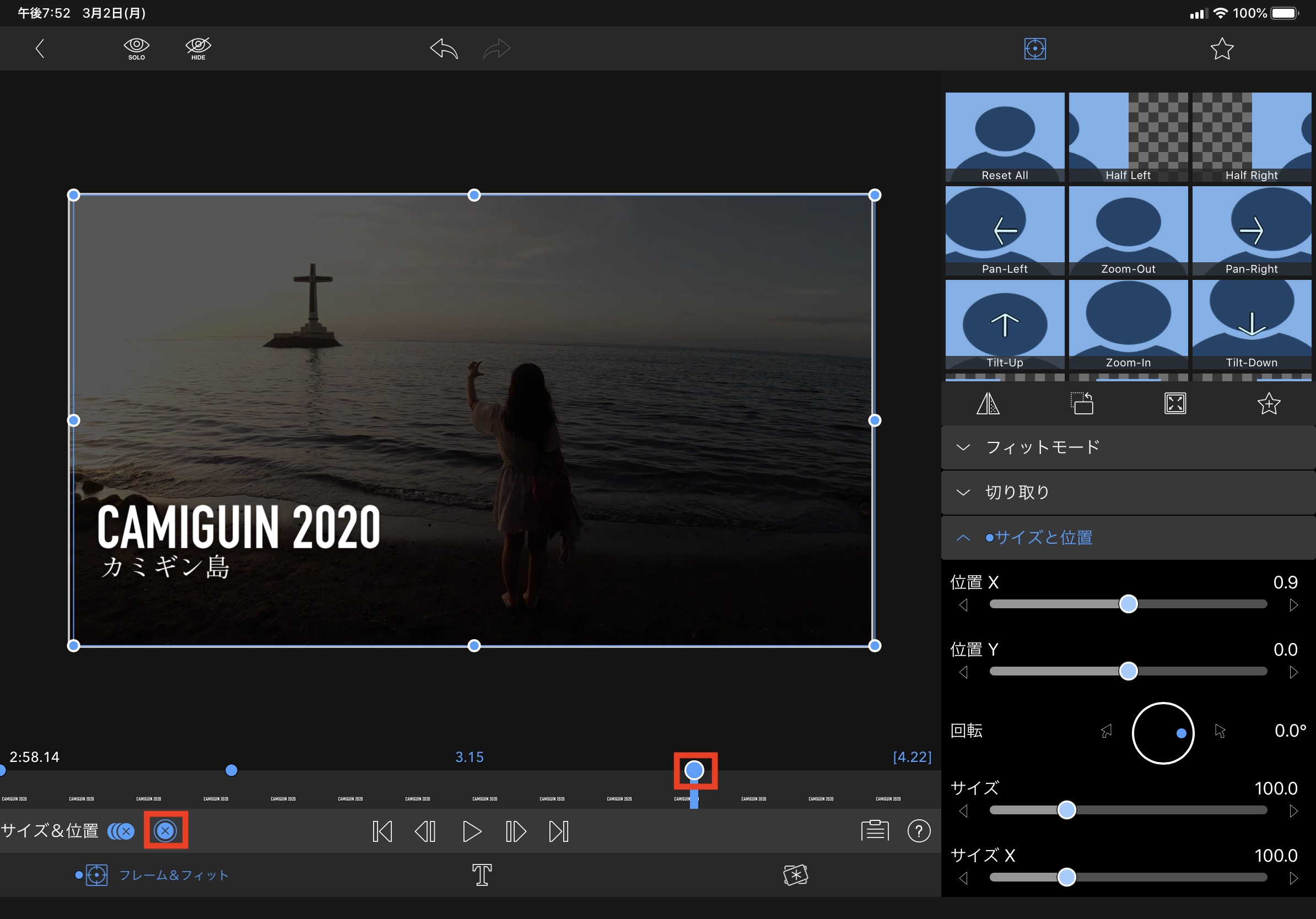Click the flip/mirror icon
1316x919 pixels.
click(x=988, y=404)
